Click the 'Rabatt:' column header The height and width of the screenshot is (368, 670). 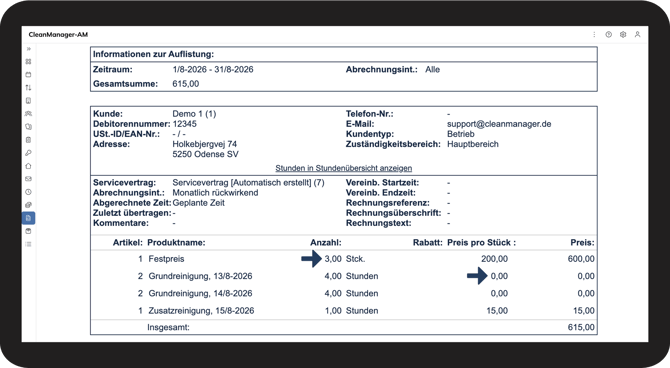tap(428, 243)
